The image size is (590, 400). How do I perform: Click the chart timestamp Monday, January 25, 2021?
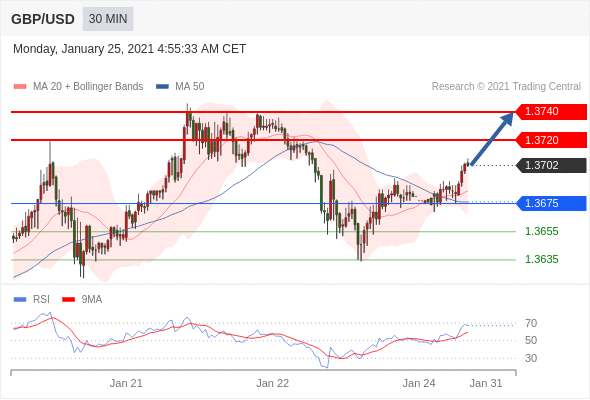[x=129, y=49]
